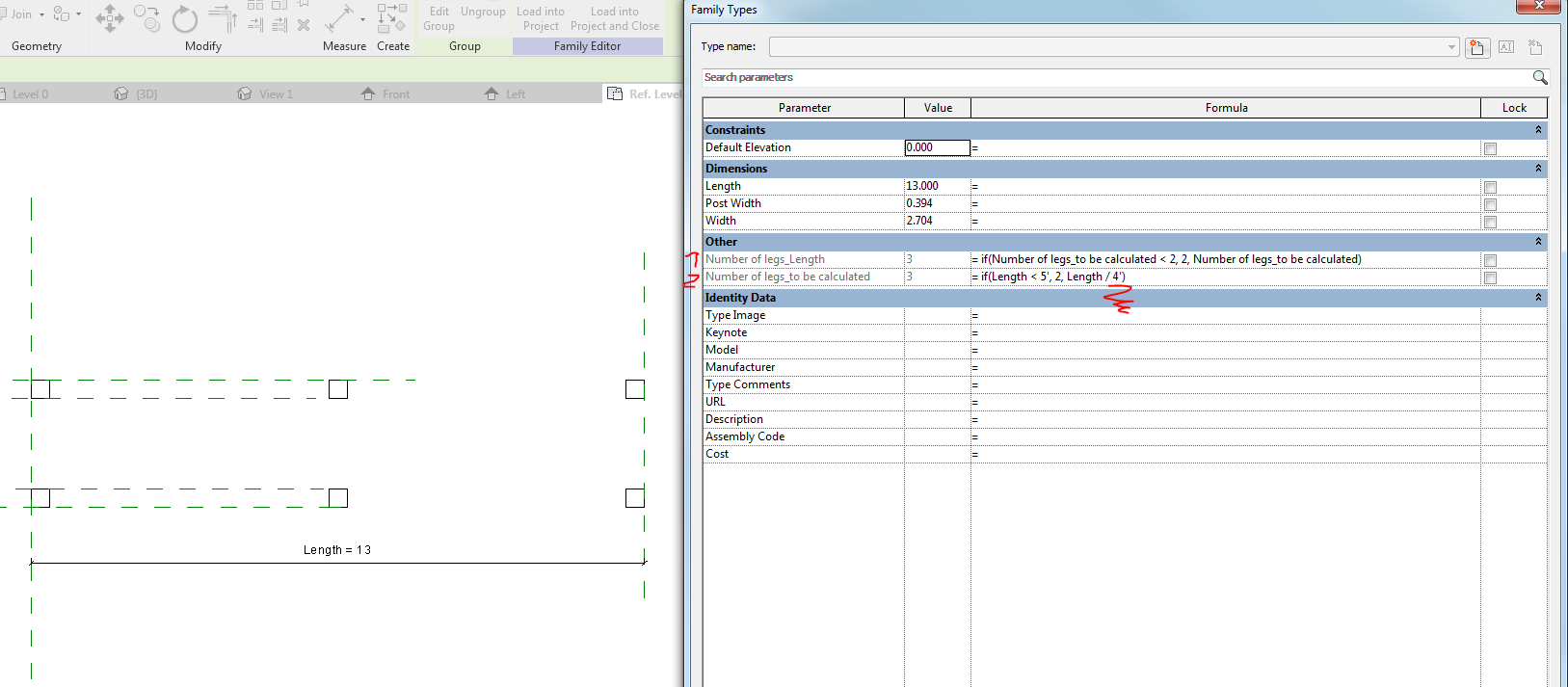Viewport: 1568px width, 687px height.
Task: Click the Ungroup button
Action: coord(483,12)
